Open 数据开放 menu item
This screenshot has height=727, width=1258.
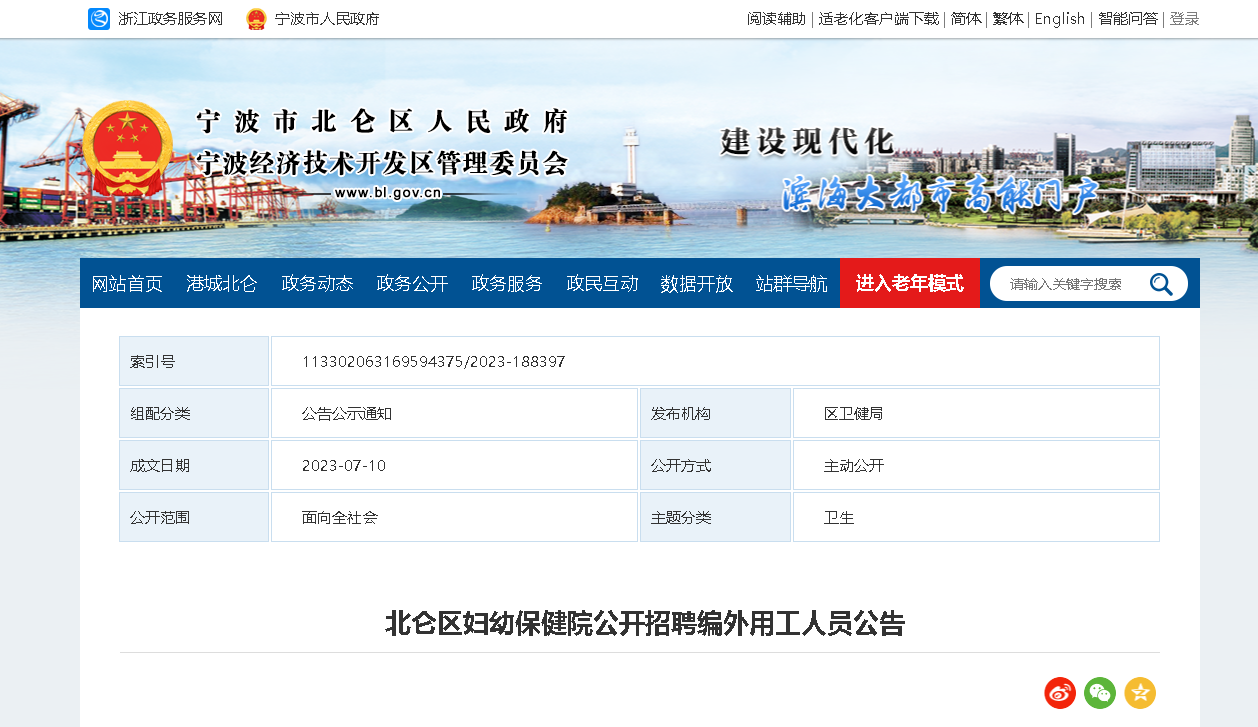[x=697, y=284]
